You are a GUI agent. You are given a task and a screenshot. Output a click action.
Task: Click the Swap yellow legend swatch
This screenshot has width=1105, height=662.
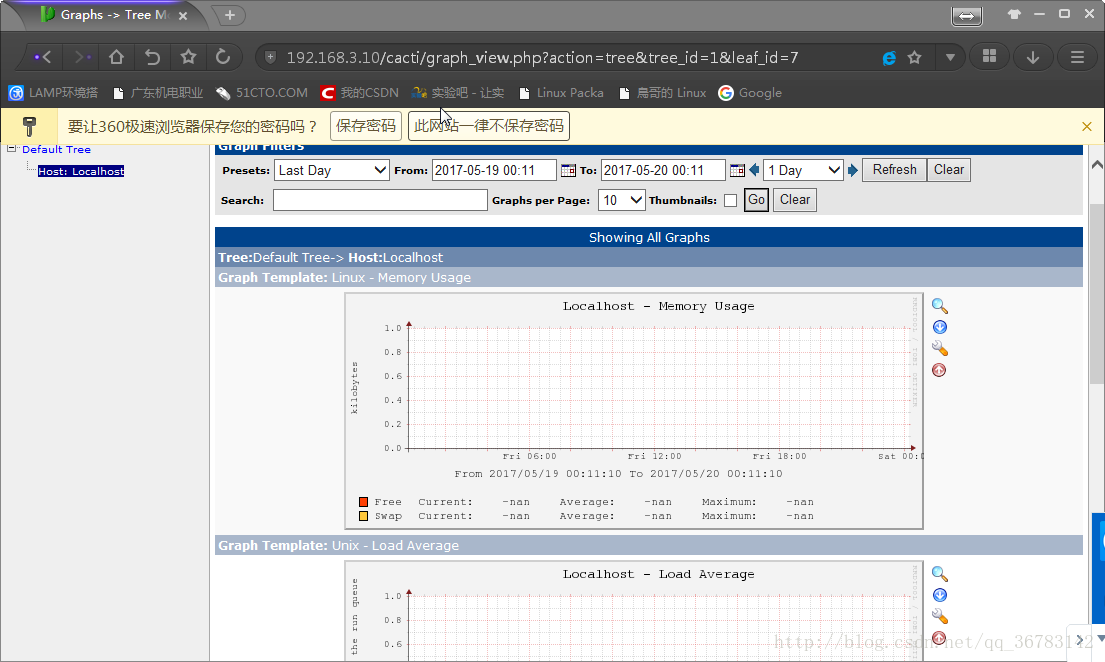(x=364, y=516)
